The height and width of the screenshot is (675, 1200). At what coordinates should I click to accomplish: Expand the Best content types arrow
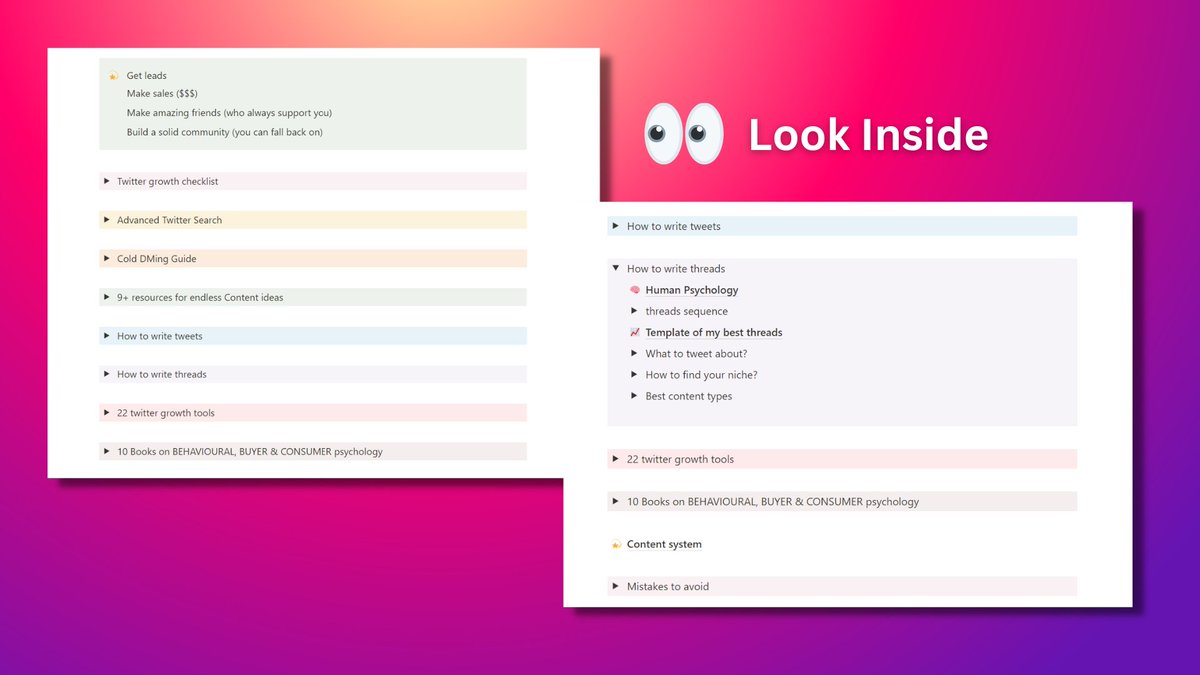(634, 396)
